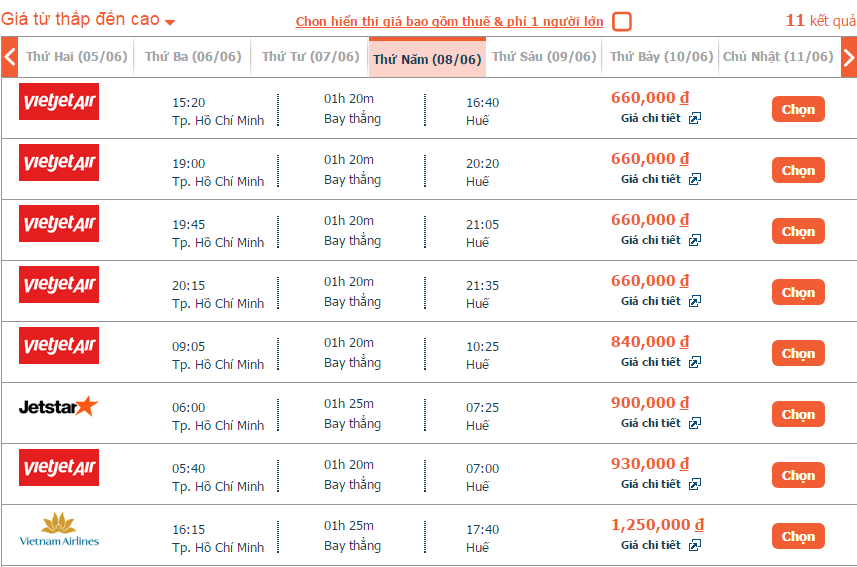The width and height of the screenshot is (857, 567).
Task: Switch to Thứ Sáu (09/06) date tab
Action: click(544, 57)
